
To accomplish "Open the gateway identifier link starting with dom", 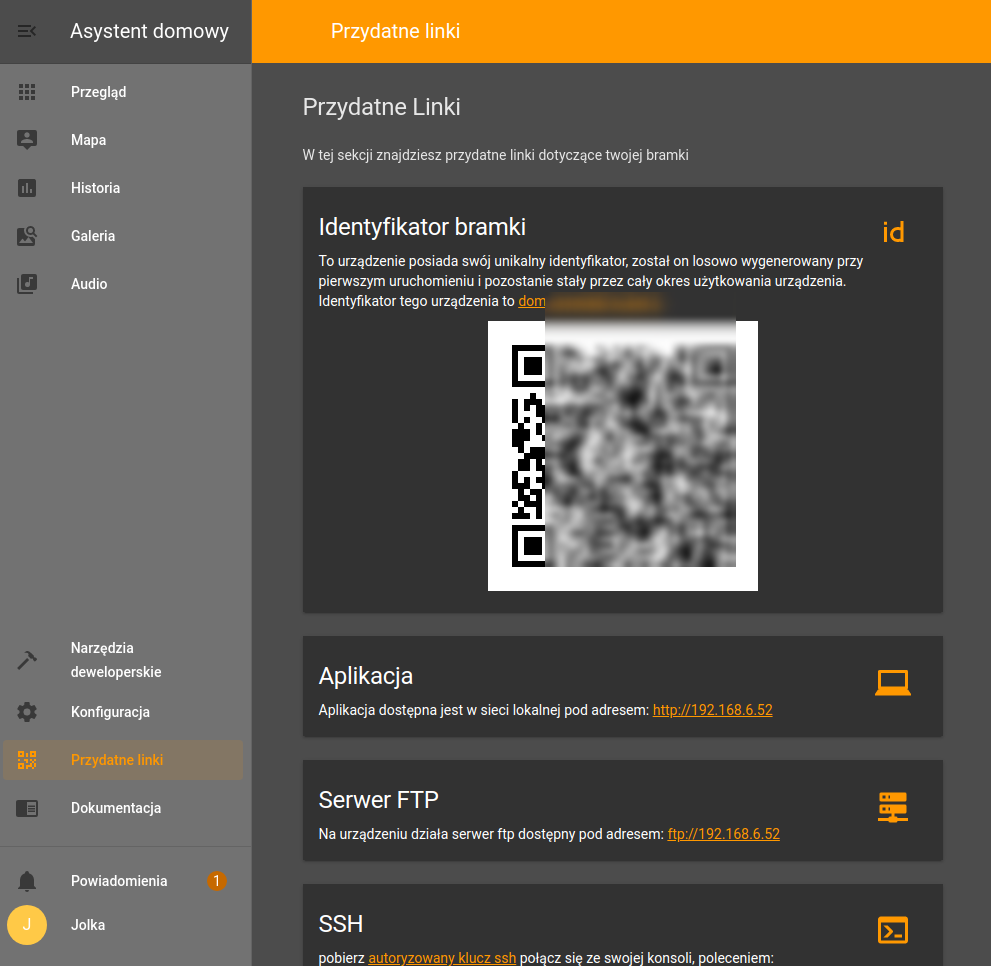I will click(589, 302).
